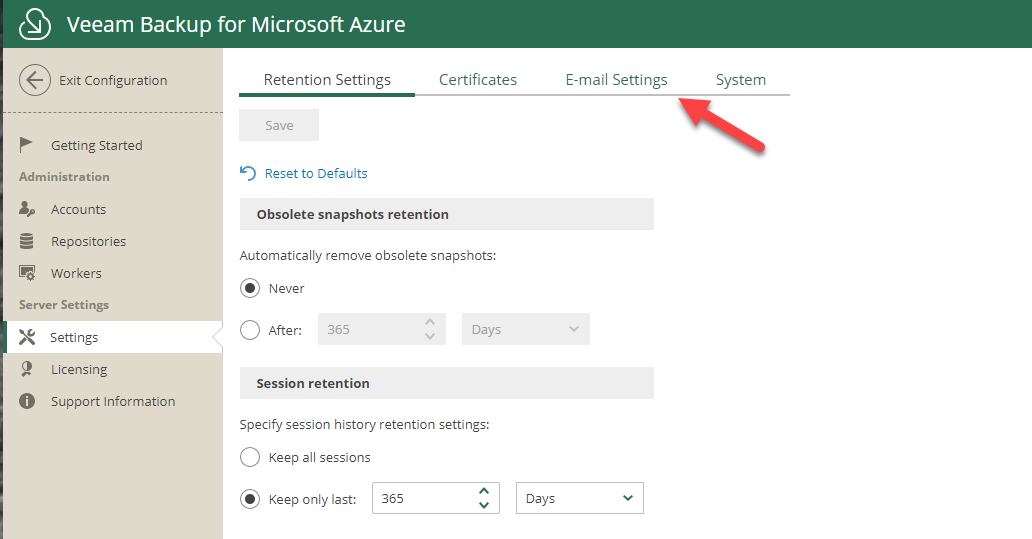Open Workers monitor gear icon
This screenshot has height=539, width=1032.
coord(27,272)
